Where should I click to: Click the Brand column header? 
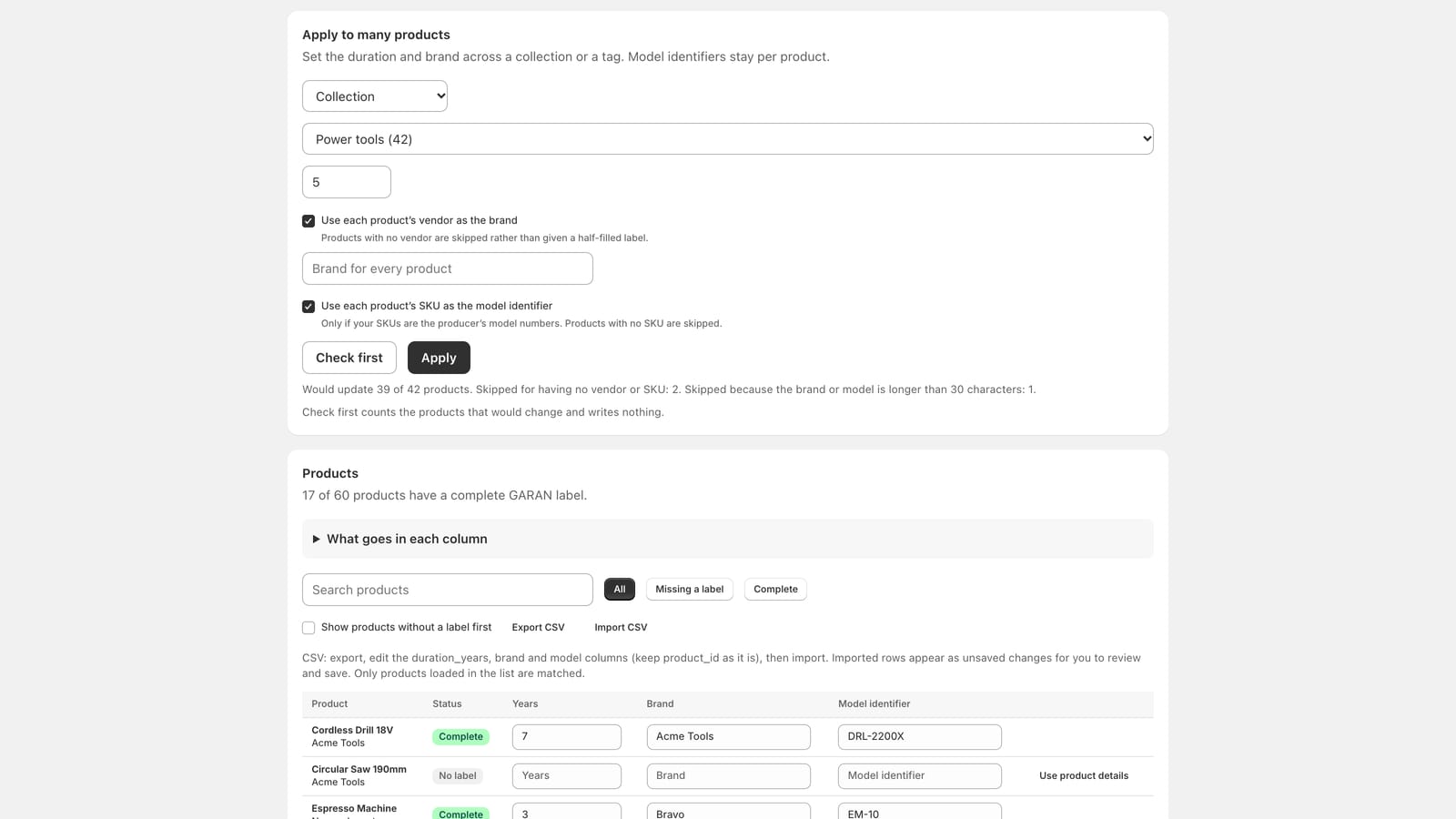(660, 704)
